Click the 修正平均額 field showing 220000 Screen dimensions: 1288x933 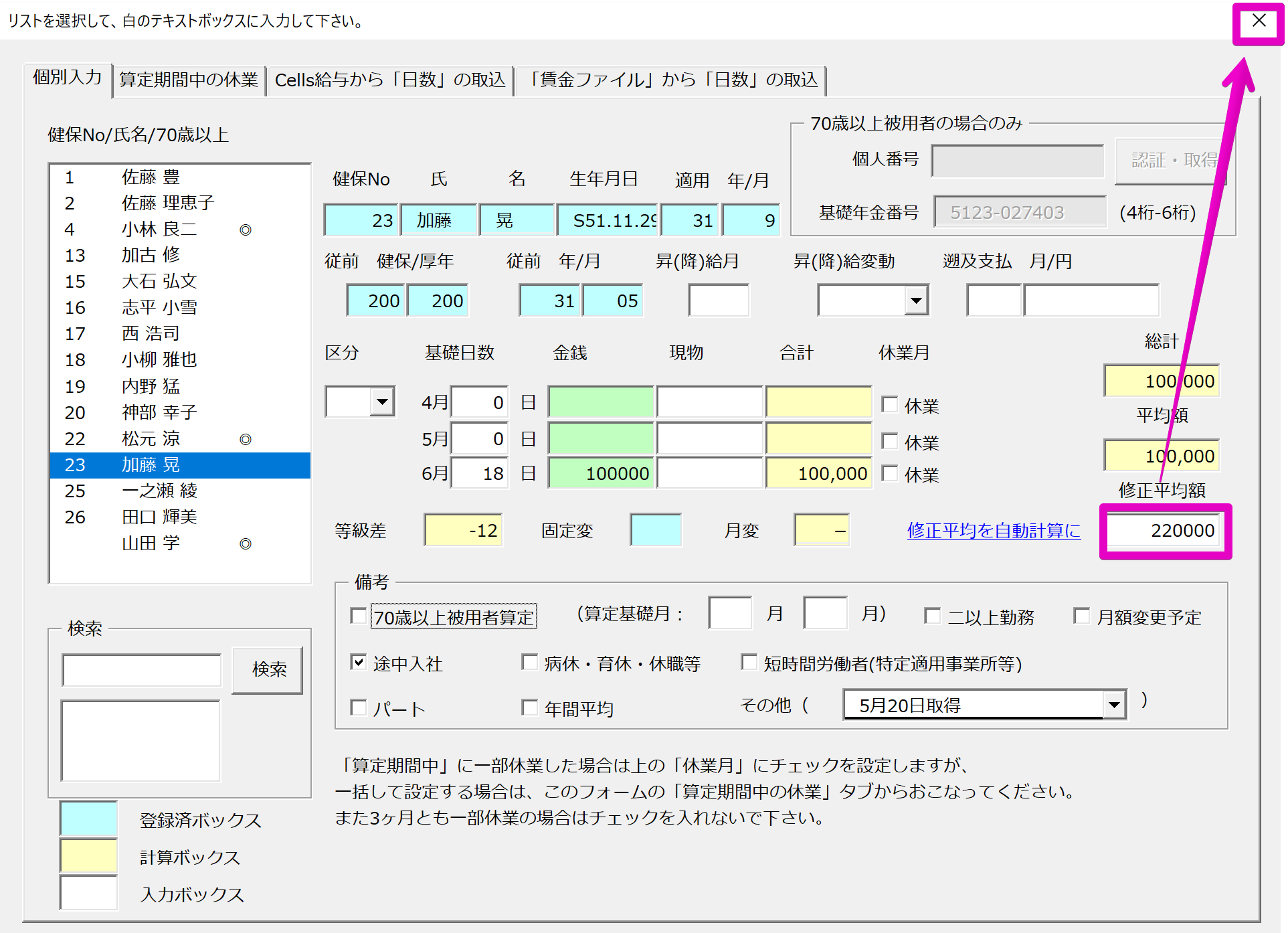point(1163,531)
